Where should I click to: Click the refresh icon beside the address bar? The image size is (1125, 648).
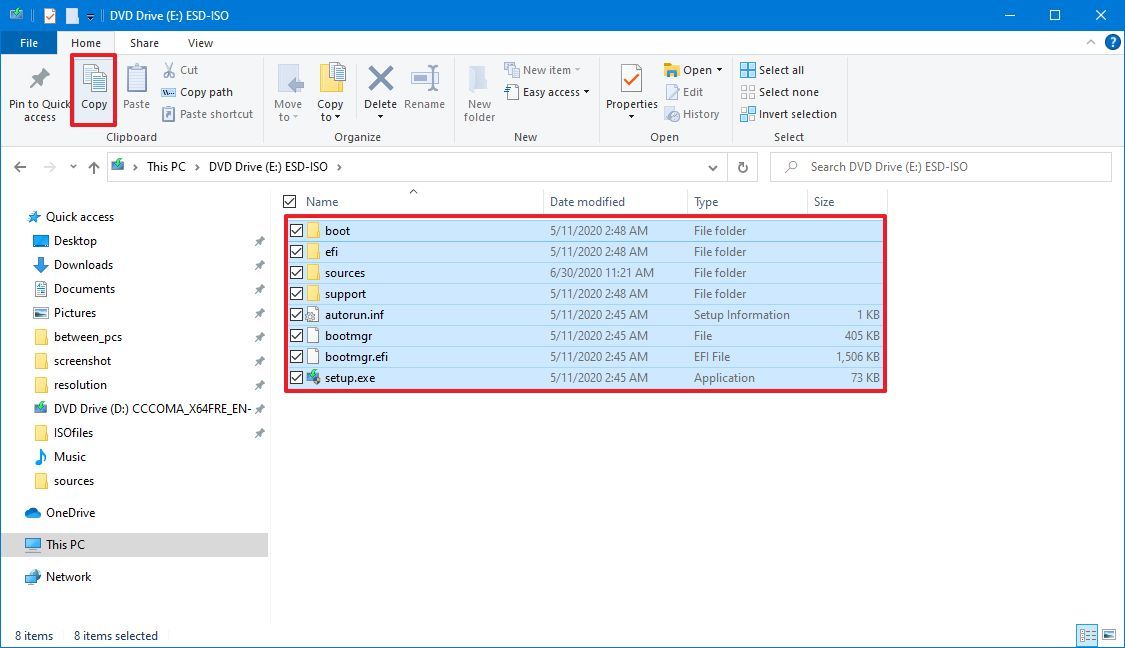[742, 167]
